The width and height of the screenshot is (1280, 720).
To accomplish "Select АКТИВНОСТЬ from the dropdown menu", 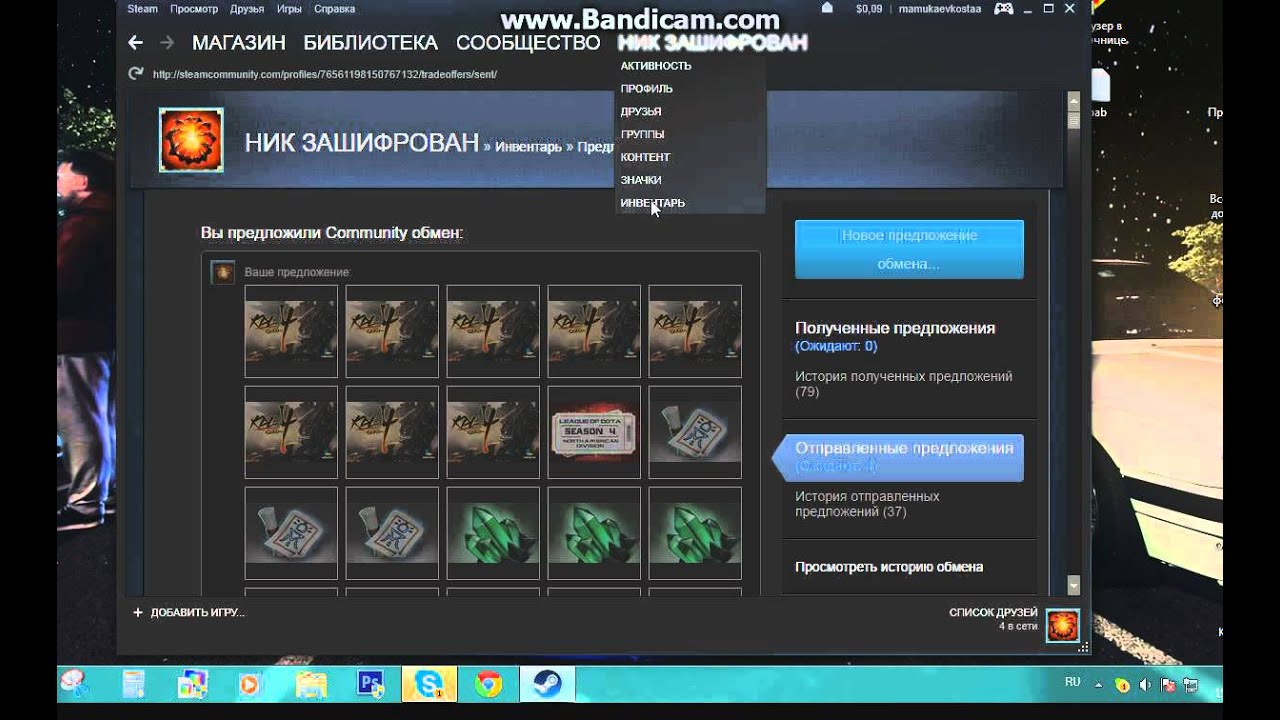I will [656, 66].
